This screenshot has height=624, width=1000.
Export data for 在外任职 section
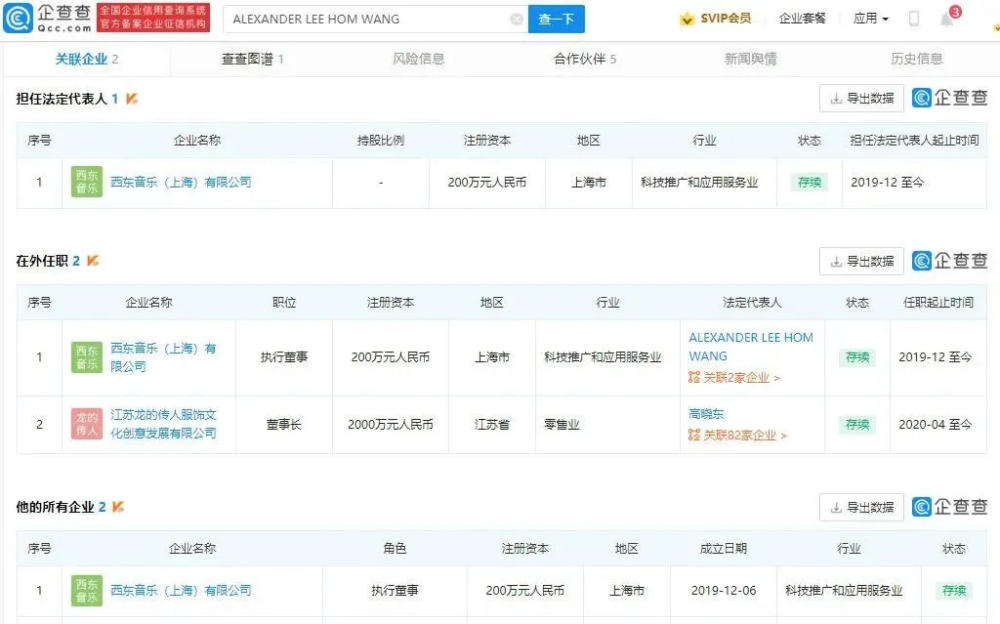click(862, 261)
